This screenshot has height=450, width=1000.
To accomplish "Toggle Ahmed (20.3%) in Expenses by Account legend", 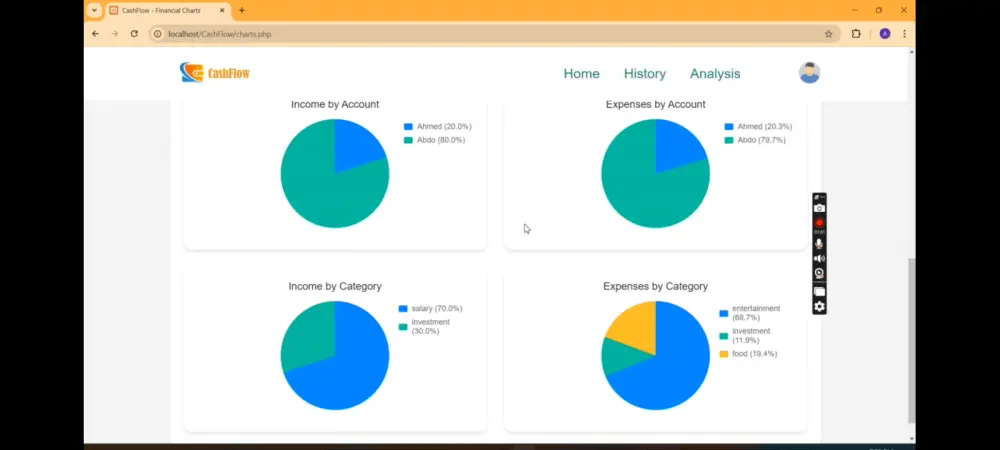I will click(758, 126).
